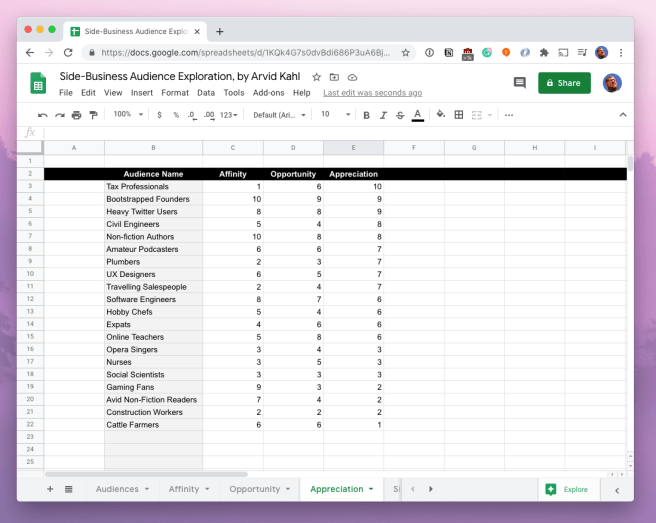
Task: Format as percent icon
Action: [176, 115]
